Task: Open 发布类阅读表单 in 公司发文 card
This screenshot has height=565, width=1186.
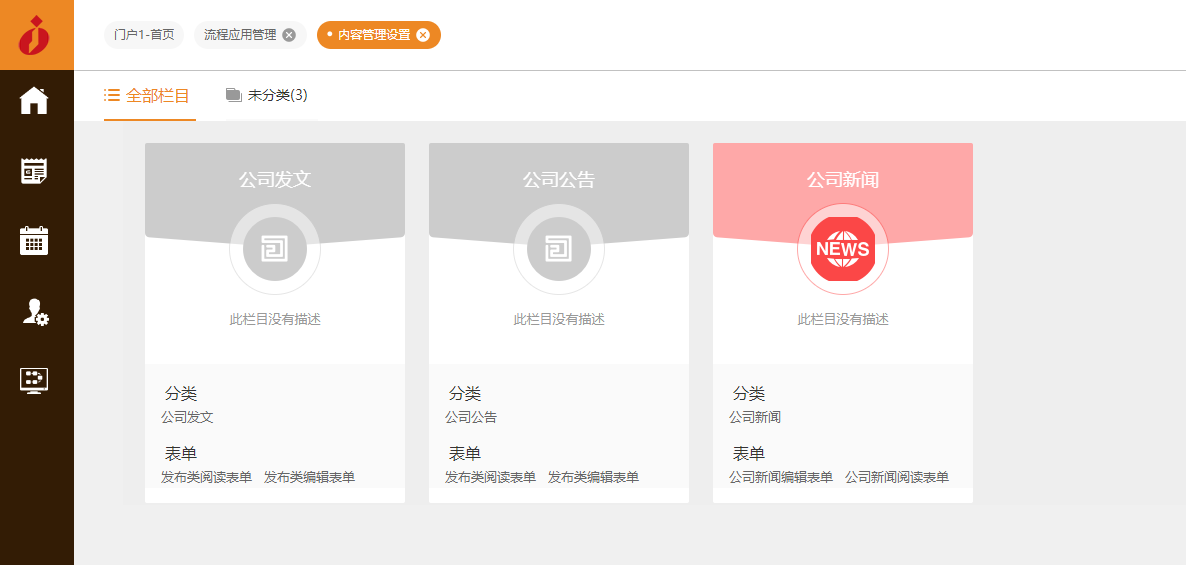Action: click(x=206, y=477)
